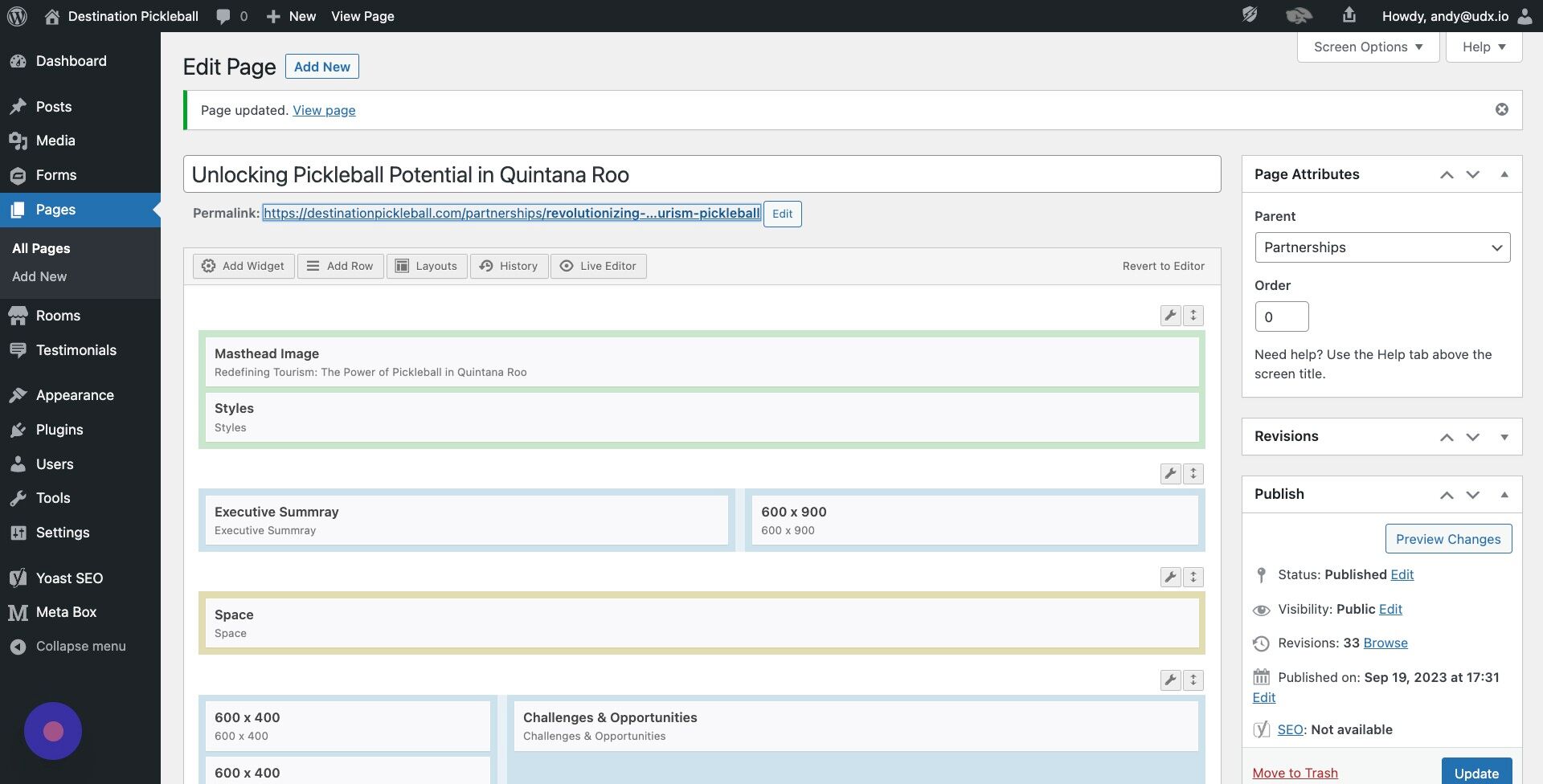The image size is (1543, 784).
Task: Move Revisions panel down
Action: [x=1472, y=437]
